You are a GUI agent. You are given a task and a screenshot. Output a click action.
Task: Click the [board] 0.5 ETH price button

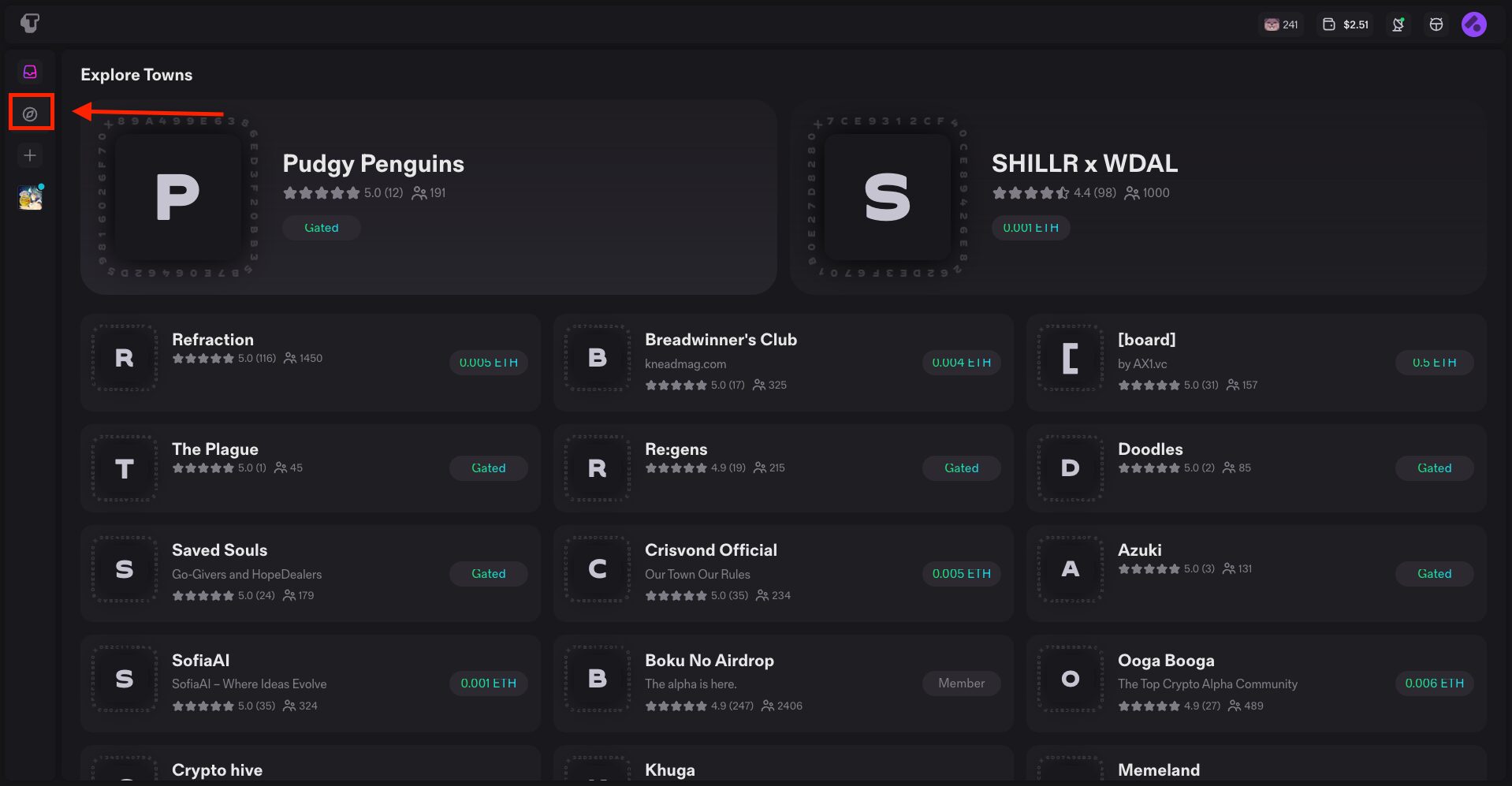(1434, 363)
